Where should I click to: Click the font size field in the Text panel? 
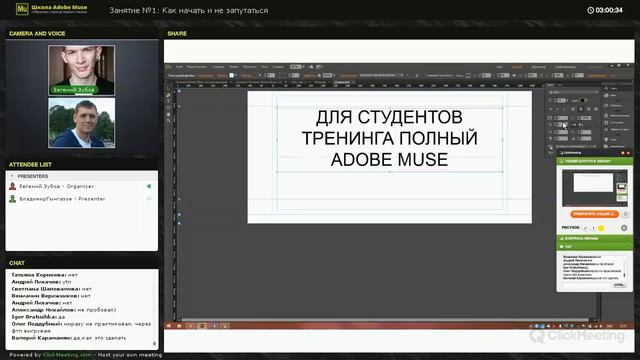(x=561, y=100)
